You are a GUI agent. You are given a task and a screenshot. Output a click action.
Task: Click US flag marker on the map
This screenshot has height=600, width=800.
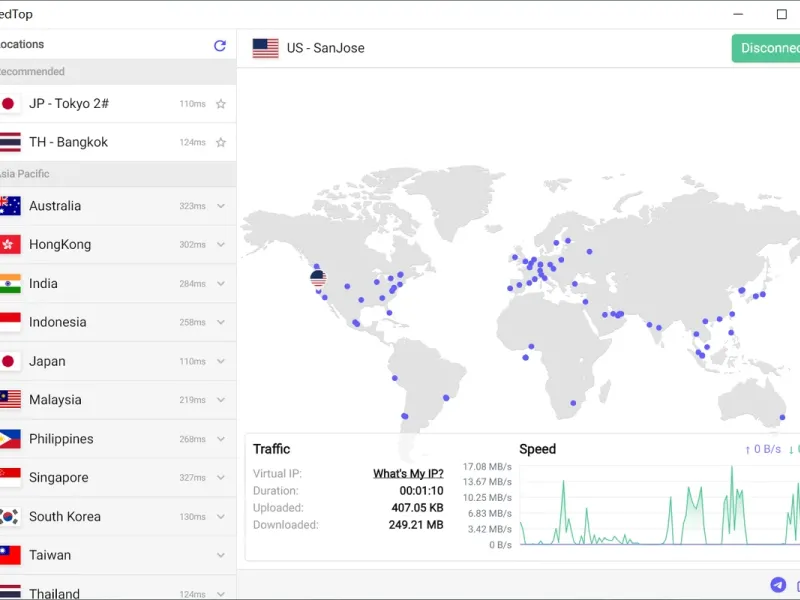tap(318, 278)
